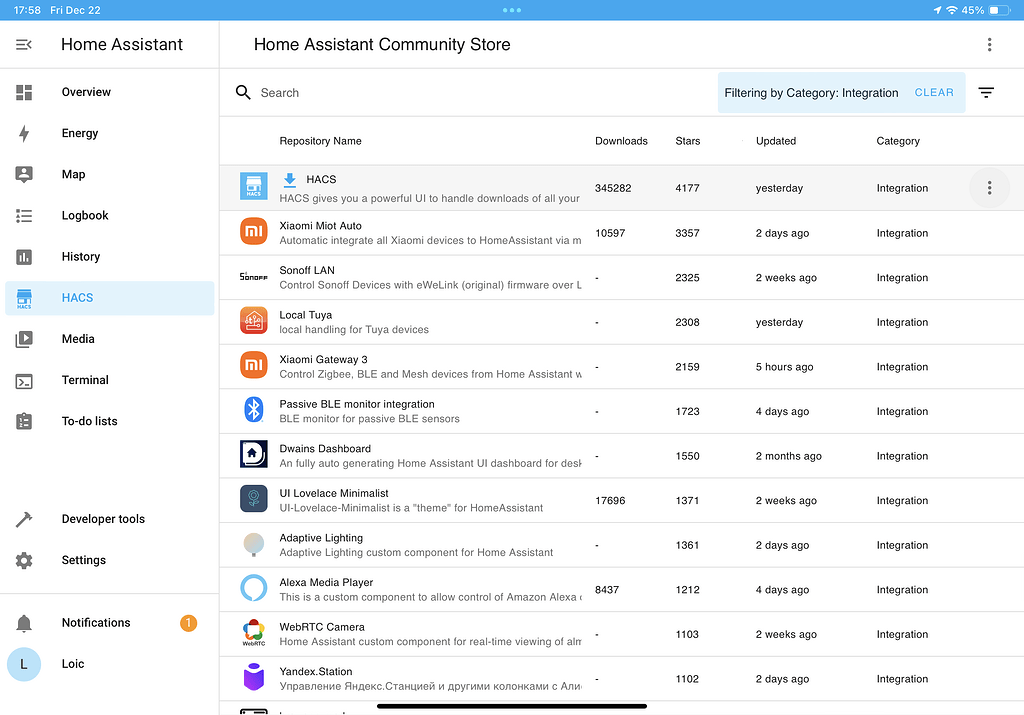Sort by Downloads column header
1024x715 pixels.
pos(621,141)
